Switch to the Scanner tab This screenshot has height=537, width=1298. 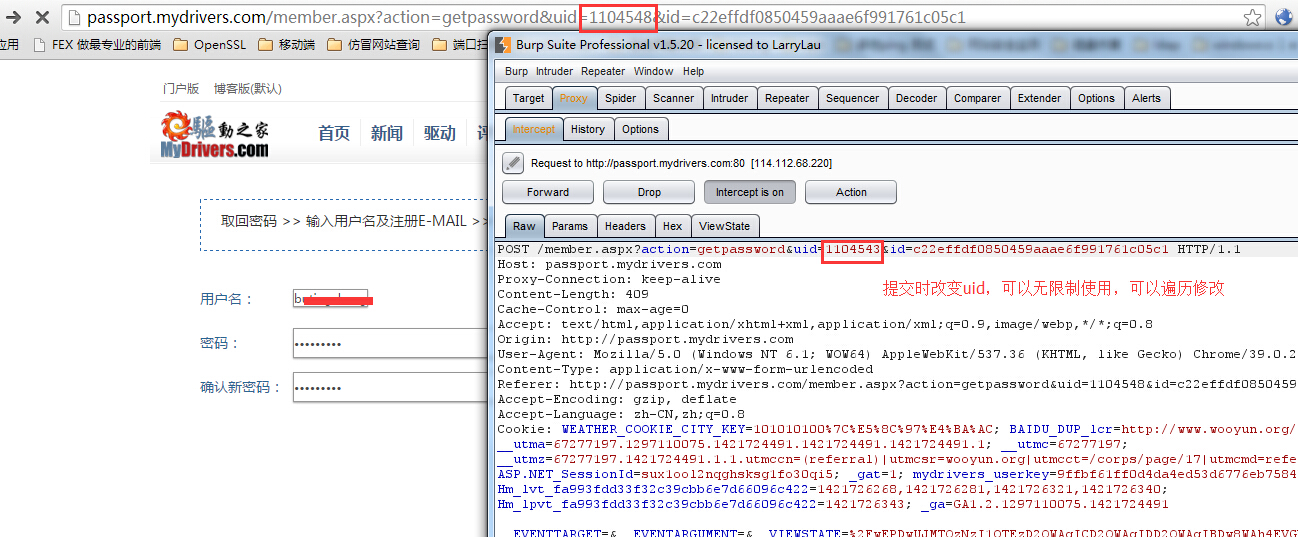coord(673,98)
